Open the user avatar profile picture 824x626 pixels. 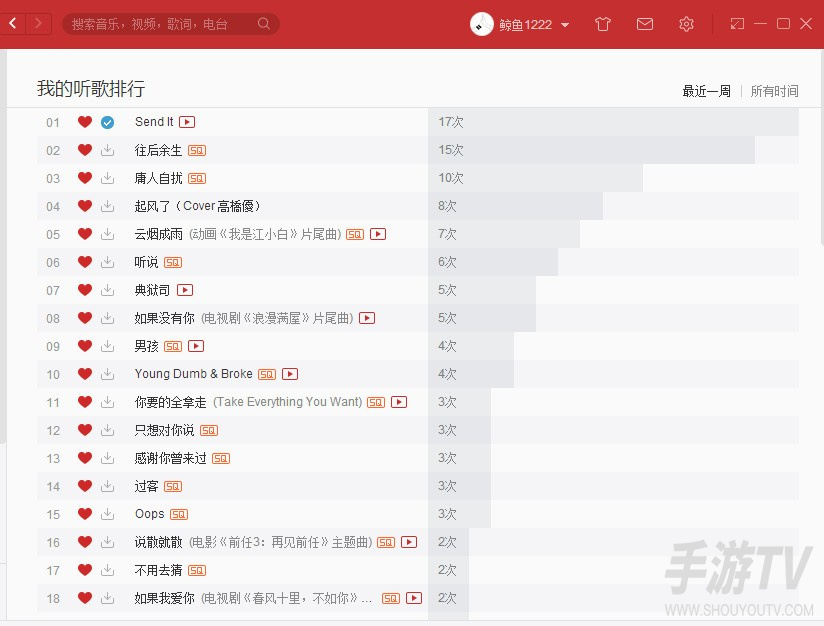tap(481, 24)
